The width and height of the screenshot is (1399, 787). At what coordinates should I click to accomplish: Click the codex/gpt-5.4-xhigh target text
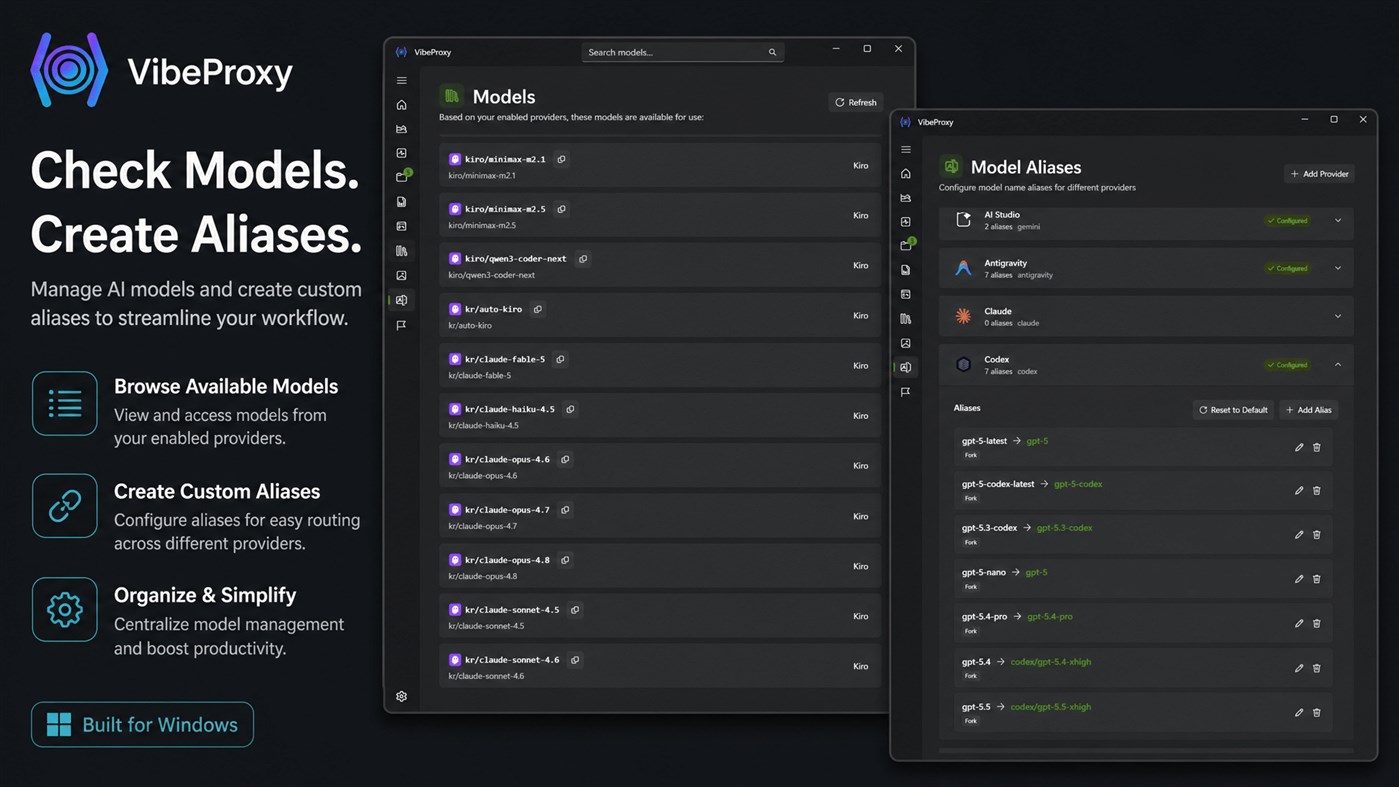coord(1051,662)
